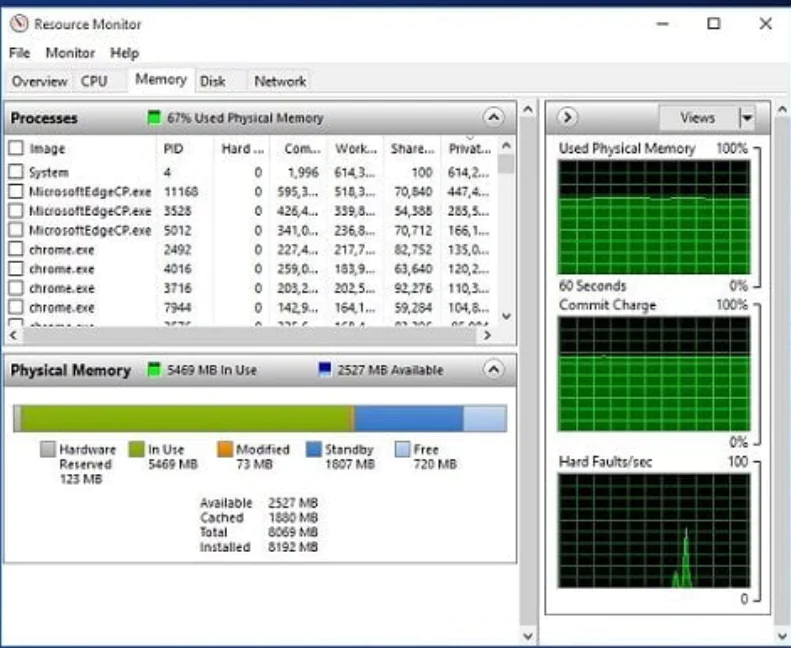Click blue Available indicator in Physical Memory header
This screenshot has width=791, height=648.
pyautogui.click(x=325, y=369)
